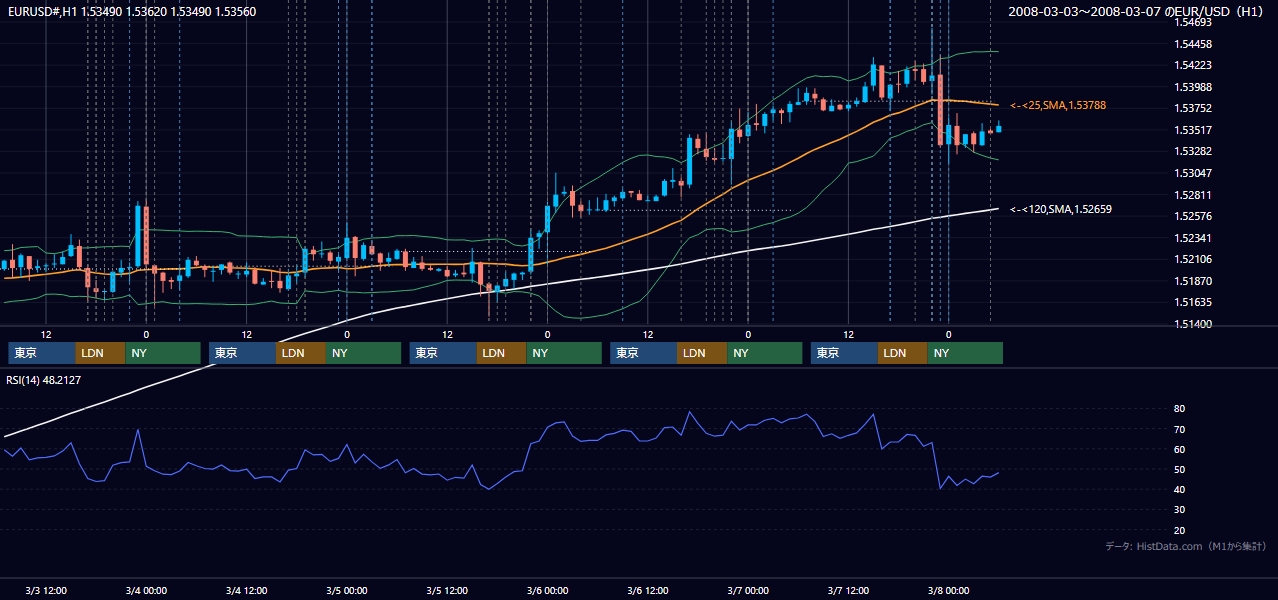Click the HistData.com data source credit
Screen dimensions: 1278x600
[1186, 546]
